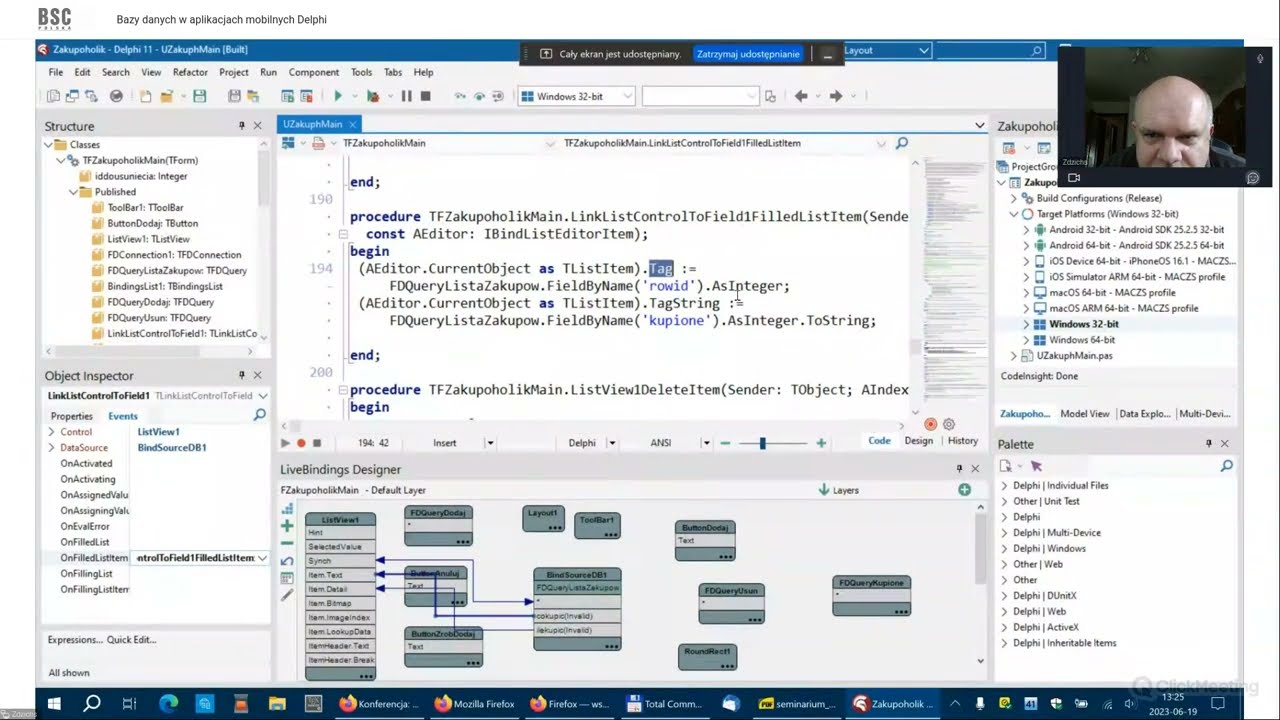Open the Tools menu
1280x720 pixels.
(x=362, y=72)
